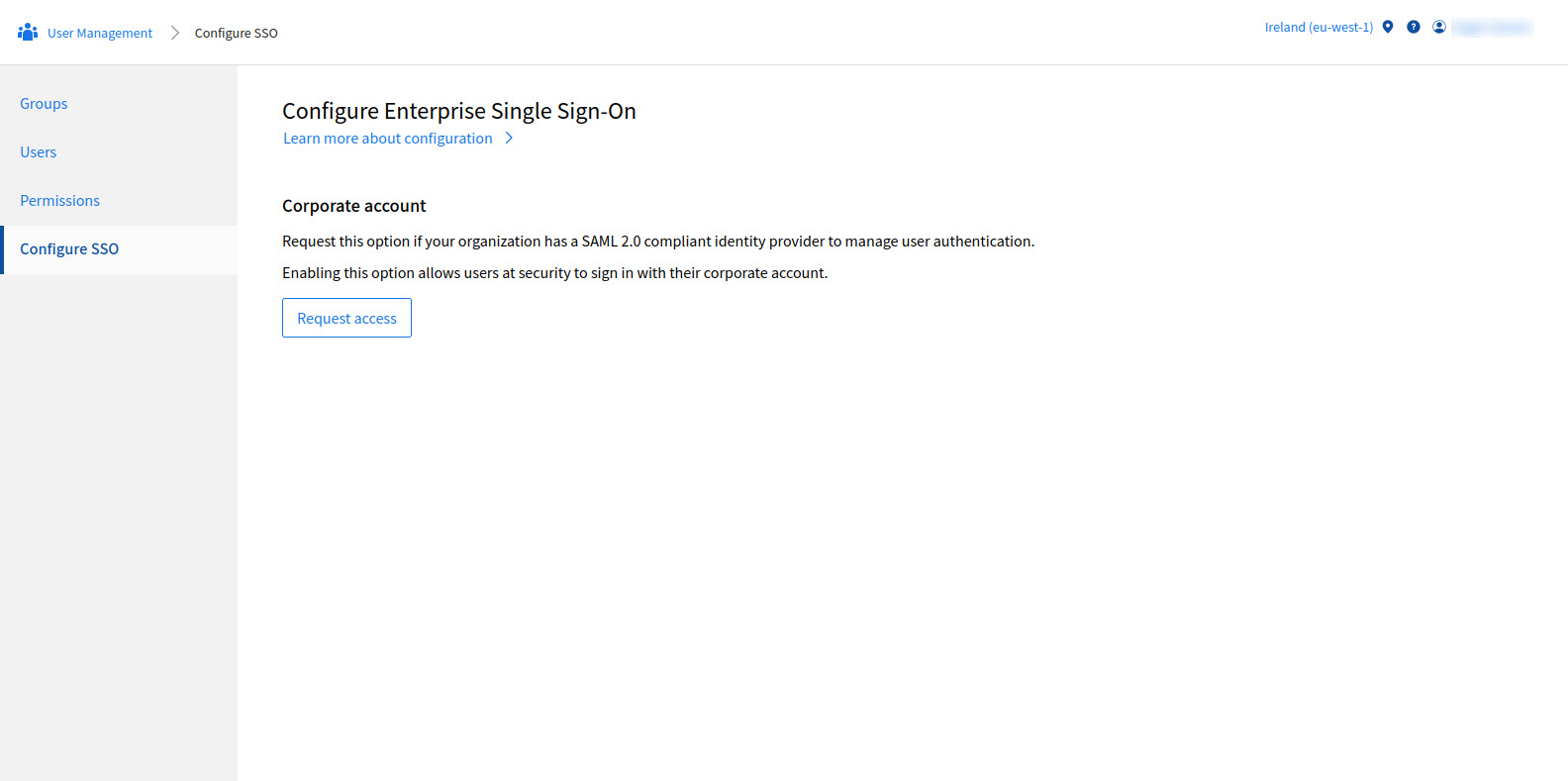Click the SAML 2.0 identity provider description
The image size is (1568, 781).
(x=657, y=242)
